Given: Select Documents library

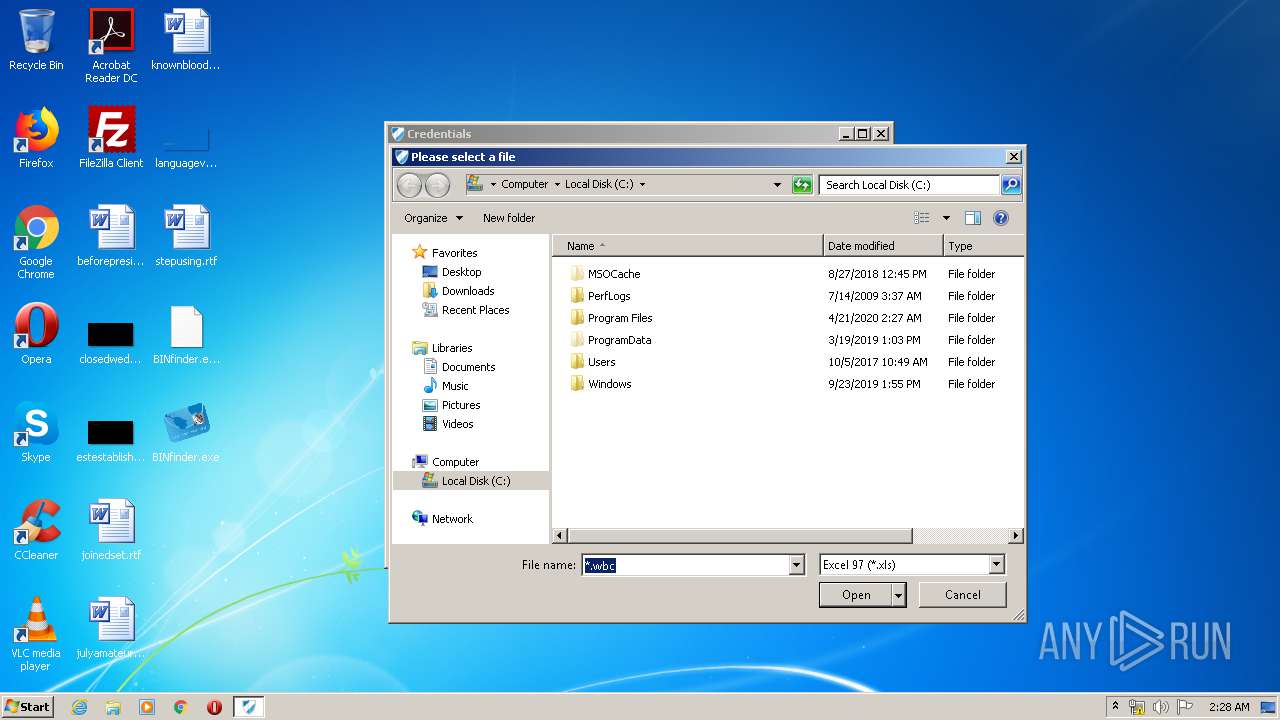Looking at the screenshot, I should tap(468, 367).
